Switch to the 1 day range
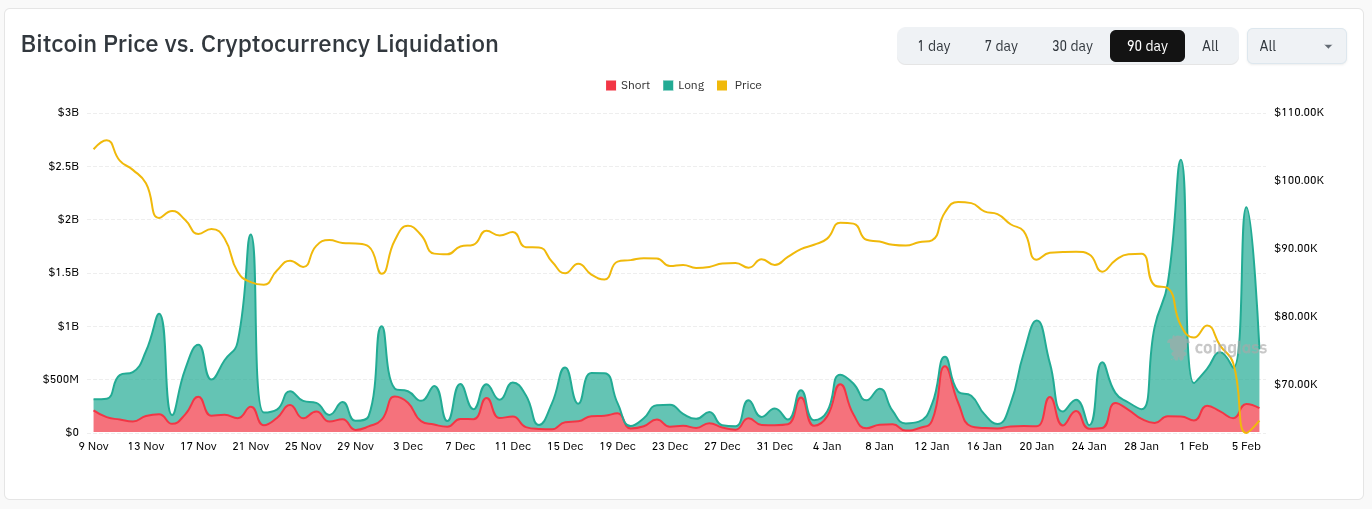This screenshot has height=509, width=1372. (x=934, y=46)
